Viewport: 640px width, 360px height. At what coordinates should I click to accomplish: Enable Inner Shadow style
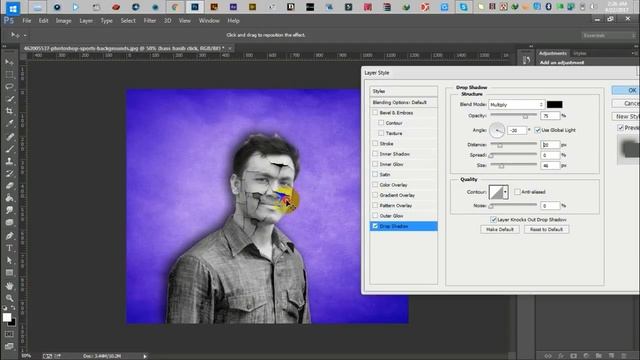tap(375, 153)
